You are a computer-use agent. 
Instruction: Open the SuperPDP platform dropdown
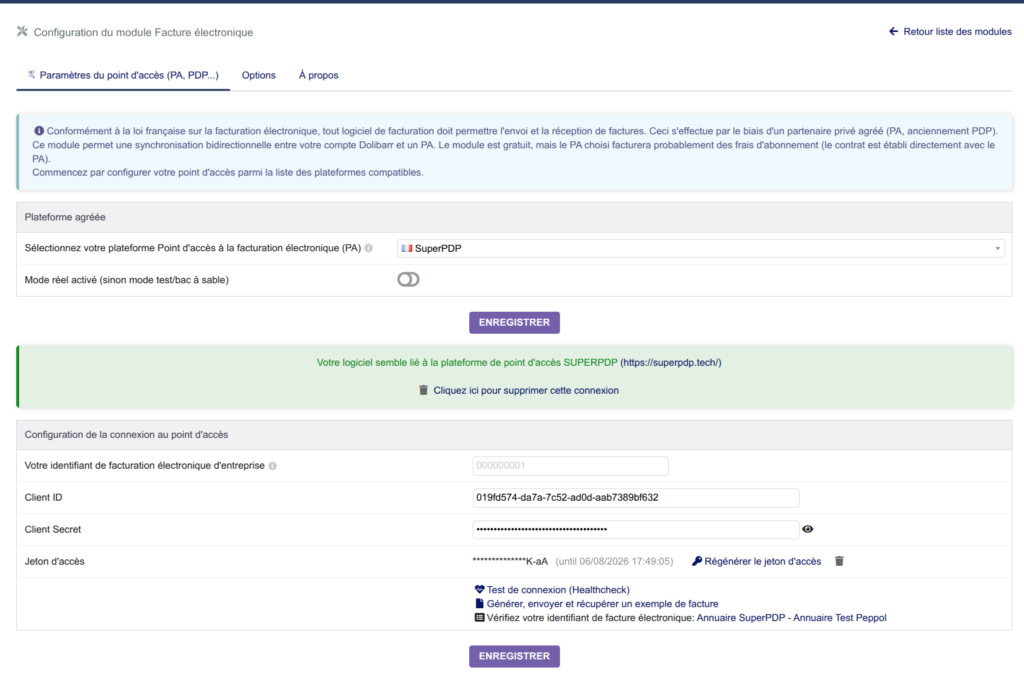(x=701, y=248)
